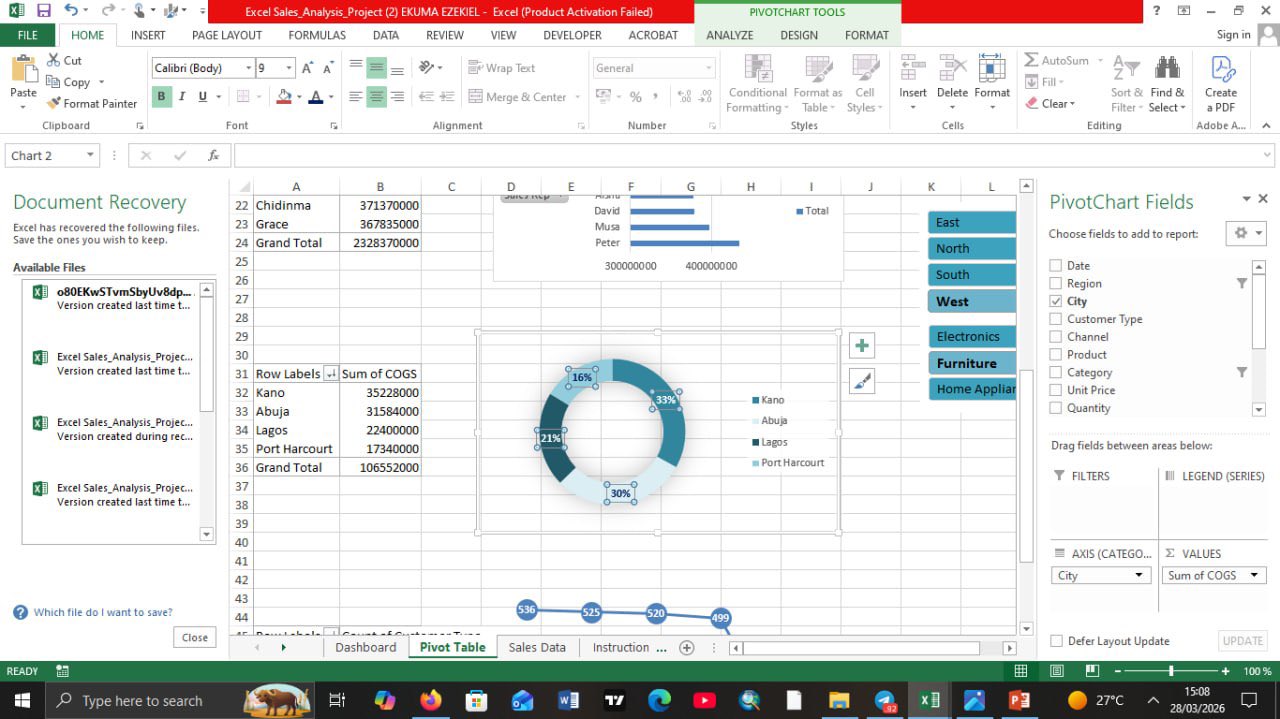Screen dimensions: 1280x719
Task: Open the ANALYZE ribbon tab
Action: pos(729,35)
